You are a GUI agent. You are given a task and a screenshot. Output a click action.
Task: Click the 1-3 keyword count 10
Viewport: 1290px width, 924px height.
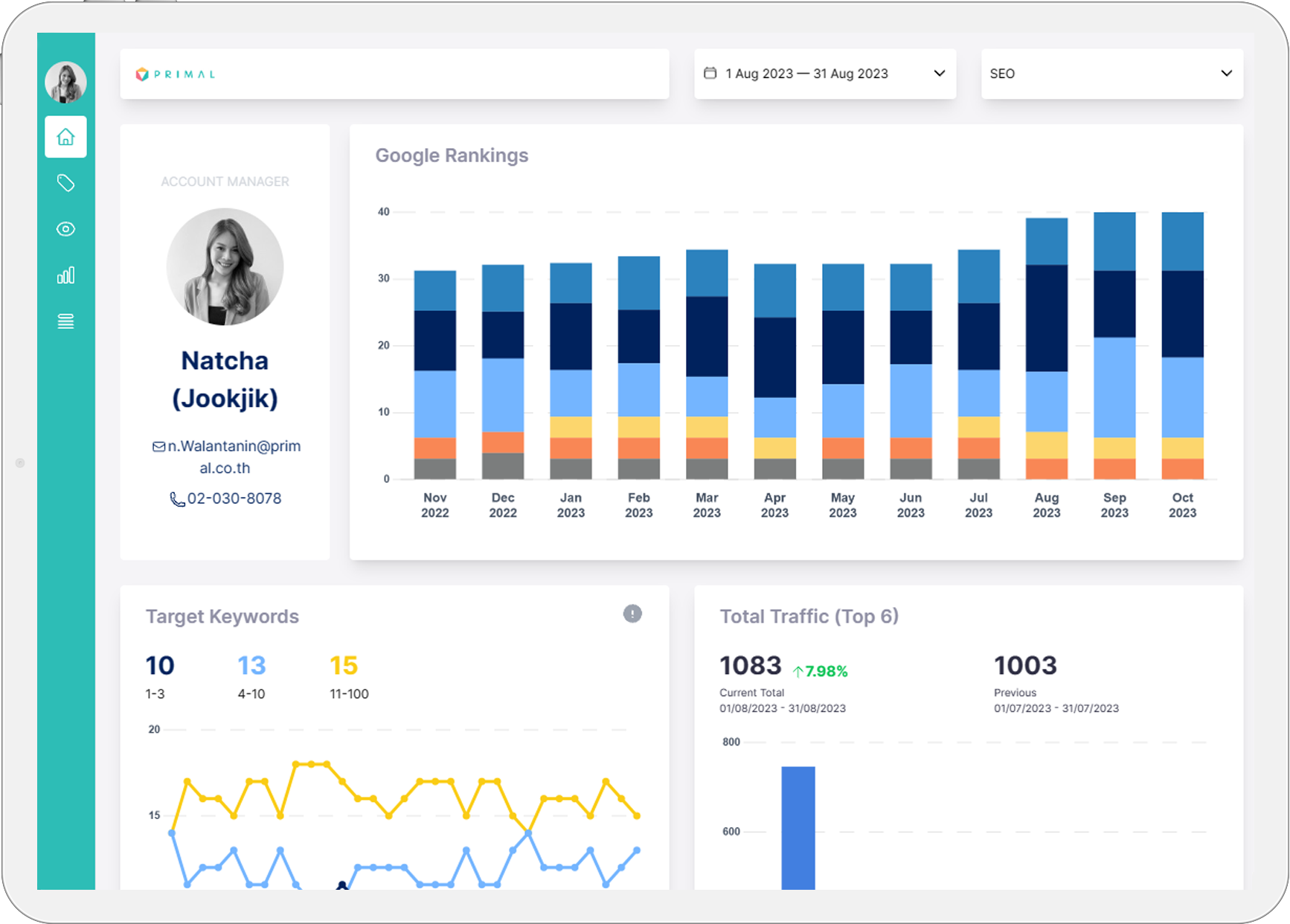pyautogui.click(x=160, y=665)
